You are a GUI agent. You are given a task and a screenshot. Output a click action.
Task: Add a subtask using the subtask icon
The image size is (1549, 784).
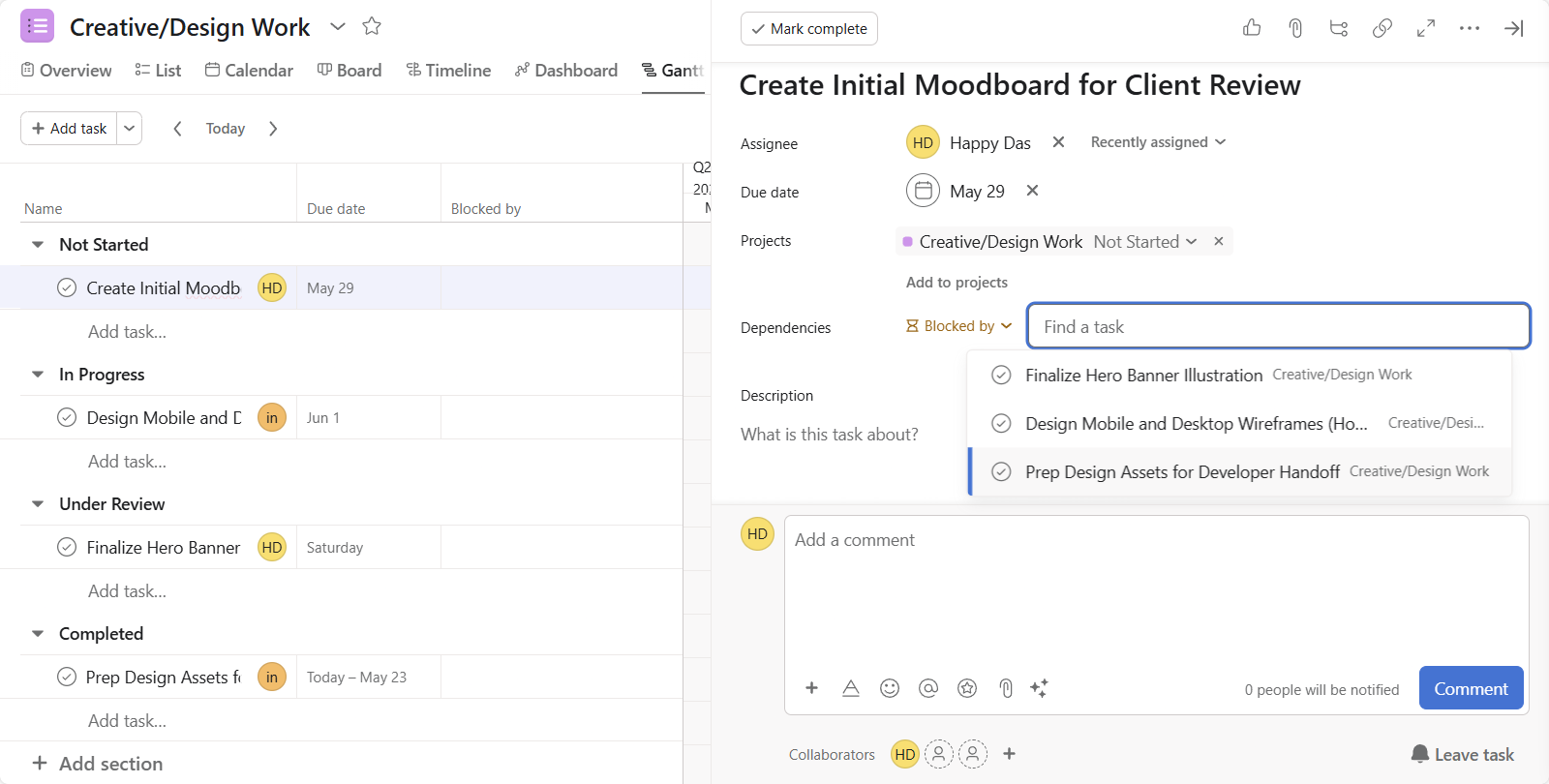click(x=1339, y=28)
